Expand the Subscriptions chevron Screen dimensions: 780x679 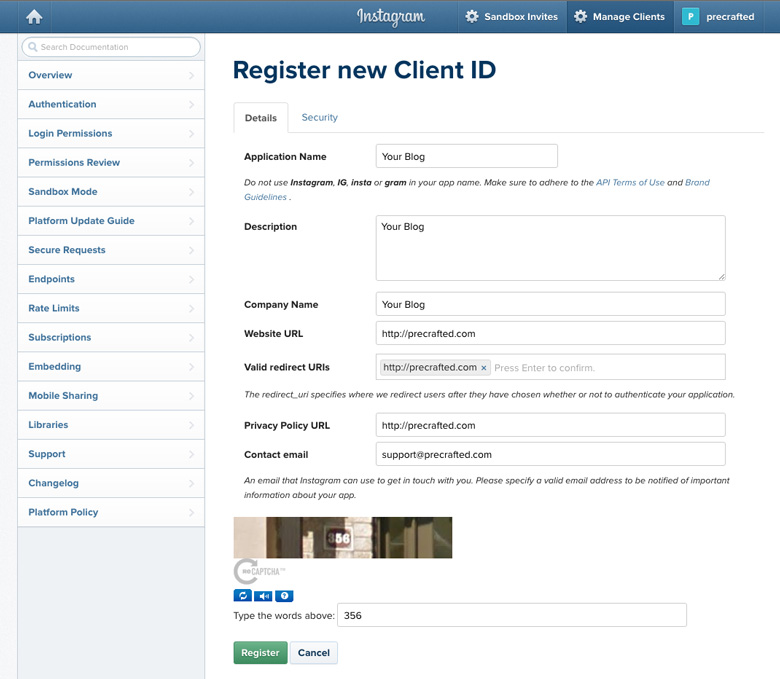[x=192, y=337]
